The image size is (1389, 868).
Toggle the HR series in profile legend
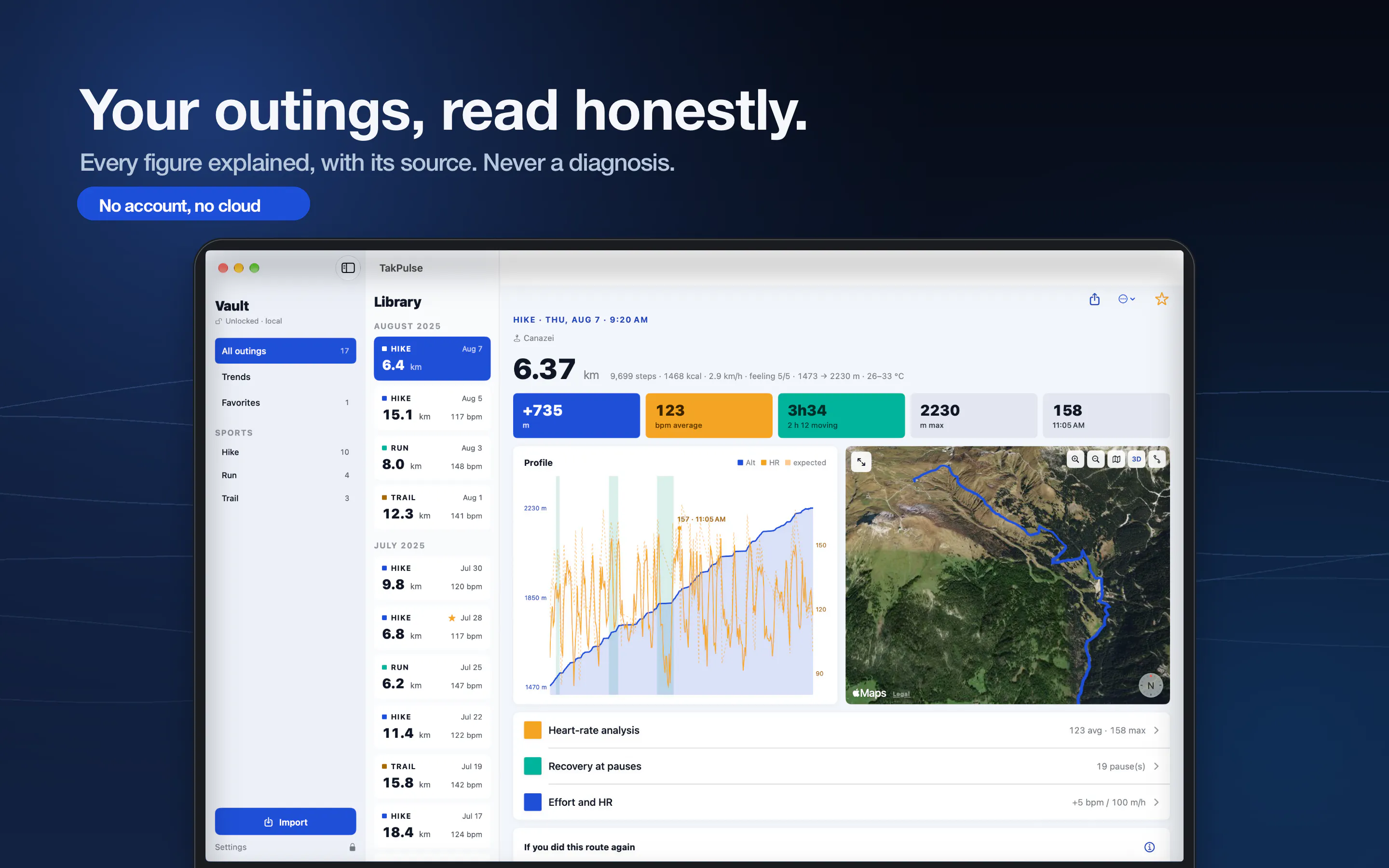[770, 463]
